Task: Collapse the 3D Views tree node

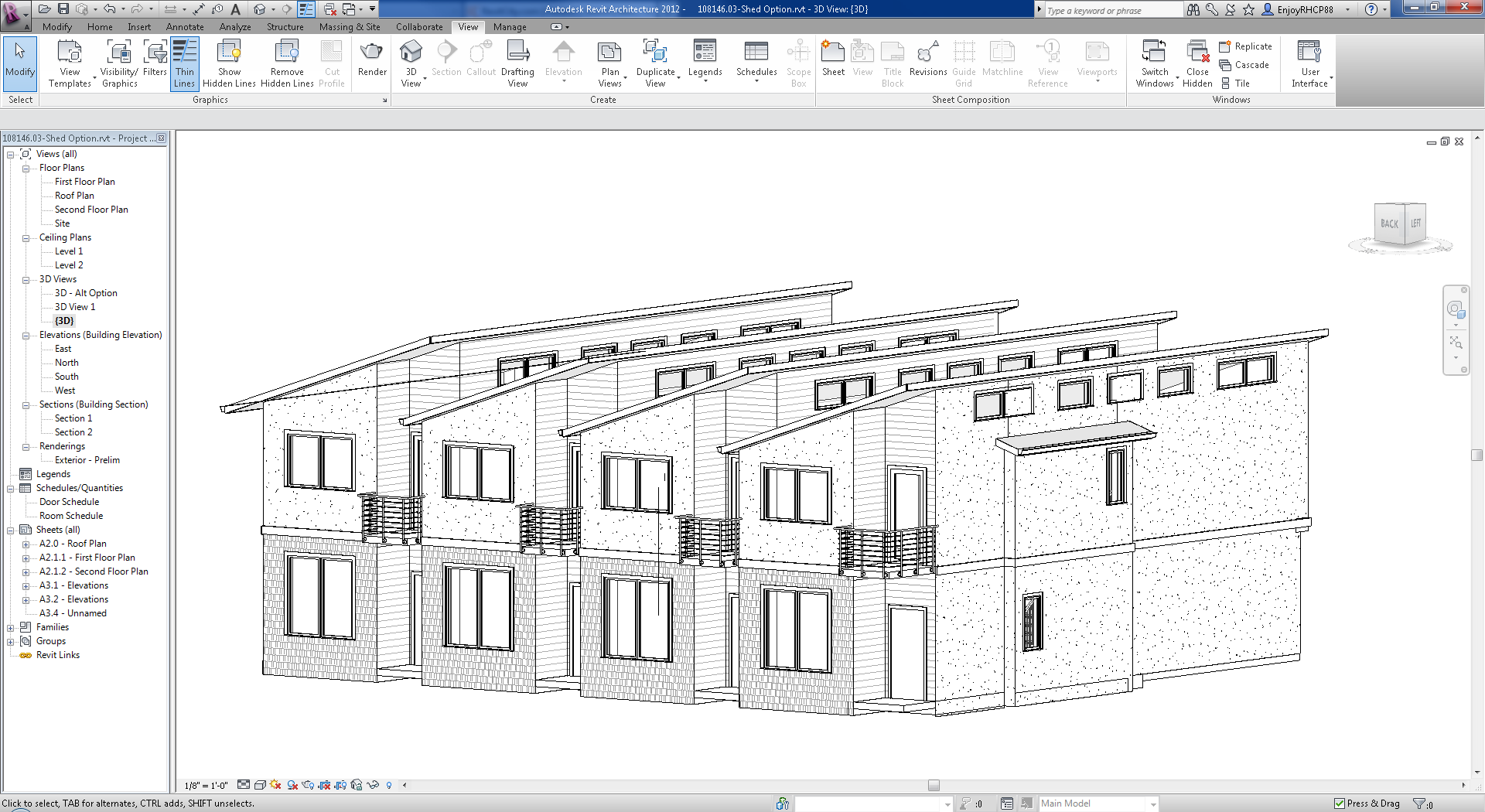Action: (x=26, y=280)
